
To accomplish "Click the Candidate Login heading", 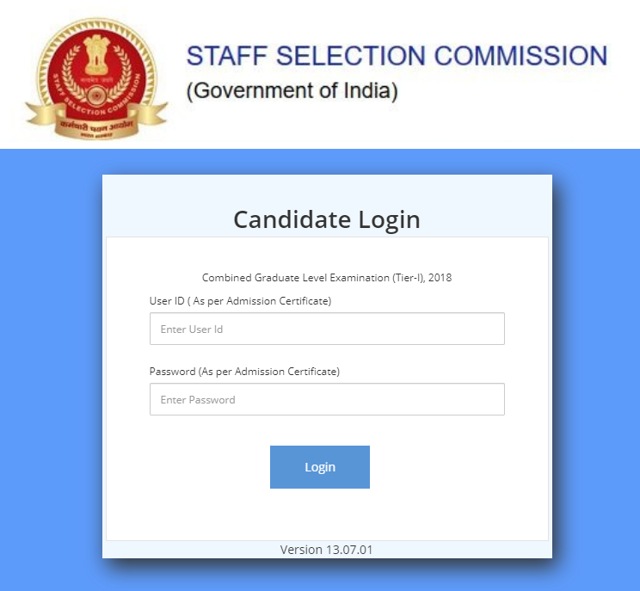I will 327,220.
